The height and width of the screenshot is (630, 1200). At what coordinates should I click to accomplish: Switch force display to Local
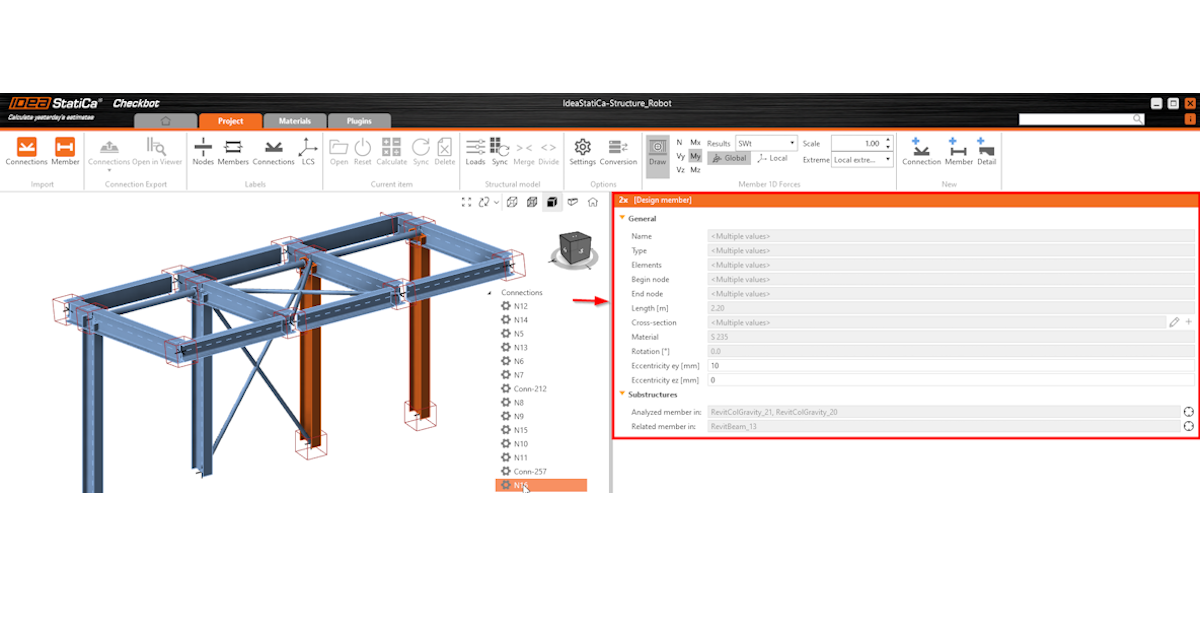coord(772,158)
